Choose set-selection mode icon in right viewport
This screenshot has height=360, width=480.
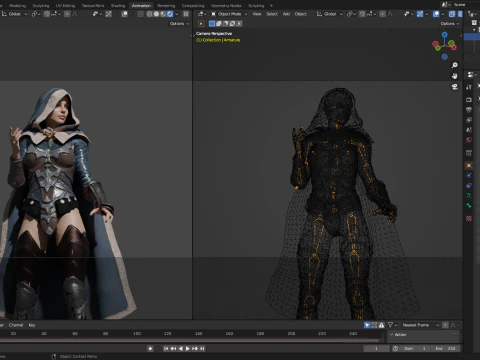coord(212,24)
